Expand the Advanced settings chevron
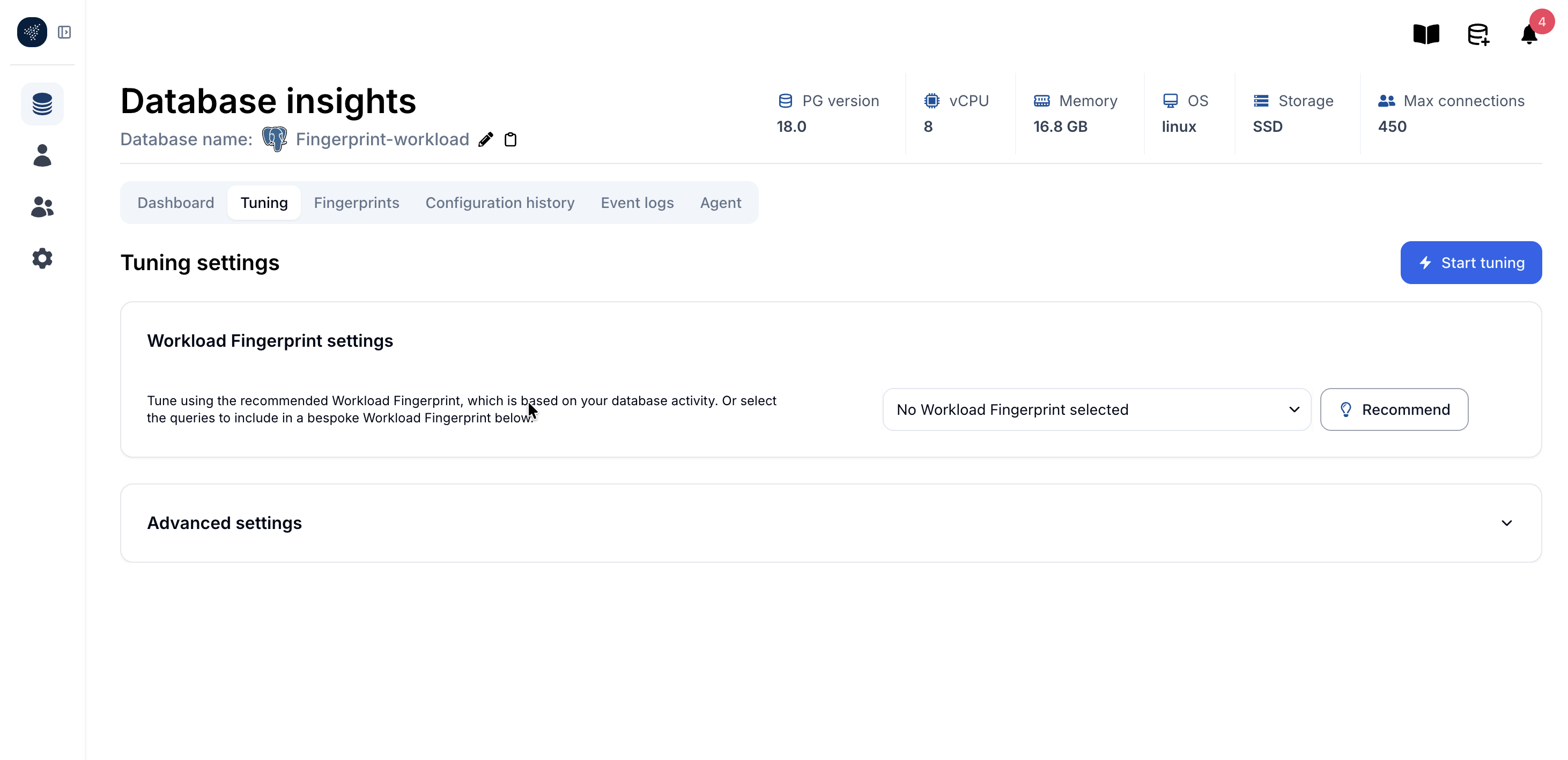Viewport: 1568px width, 760px height. tap(1506, 523)
